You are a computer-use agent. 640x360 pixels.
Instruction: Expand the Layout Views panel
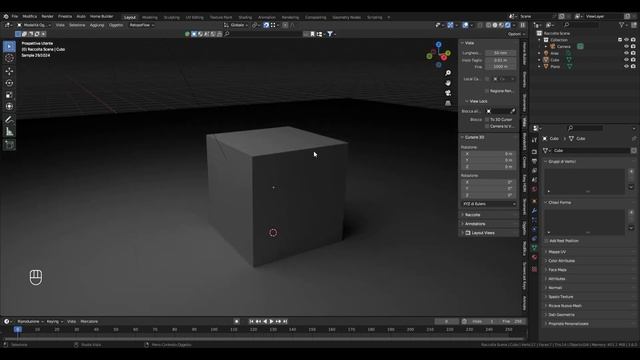coord(483,233)
